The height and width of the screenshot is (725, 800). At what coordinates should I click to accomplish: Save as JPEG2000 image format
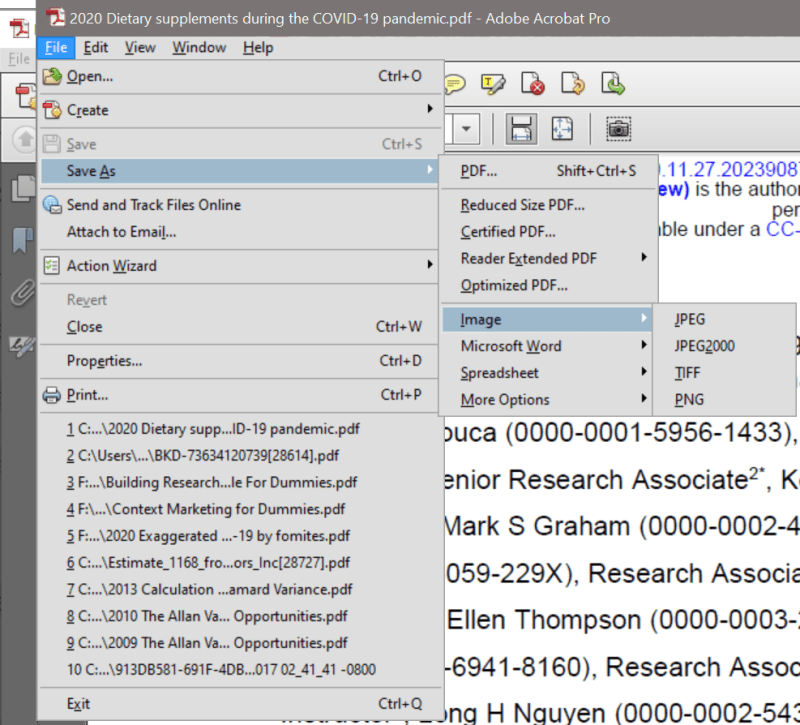[724, 346]
